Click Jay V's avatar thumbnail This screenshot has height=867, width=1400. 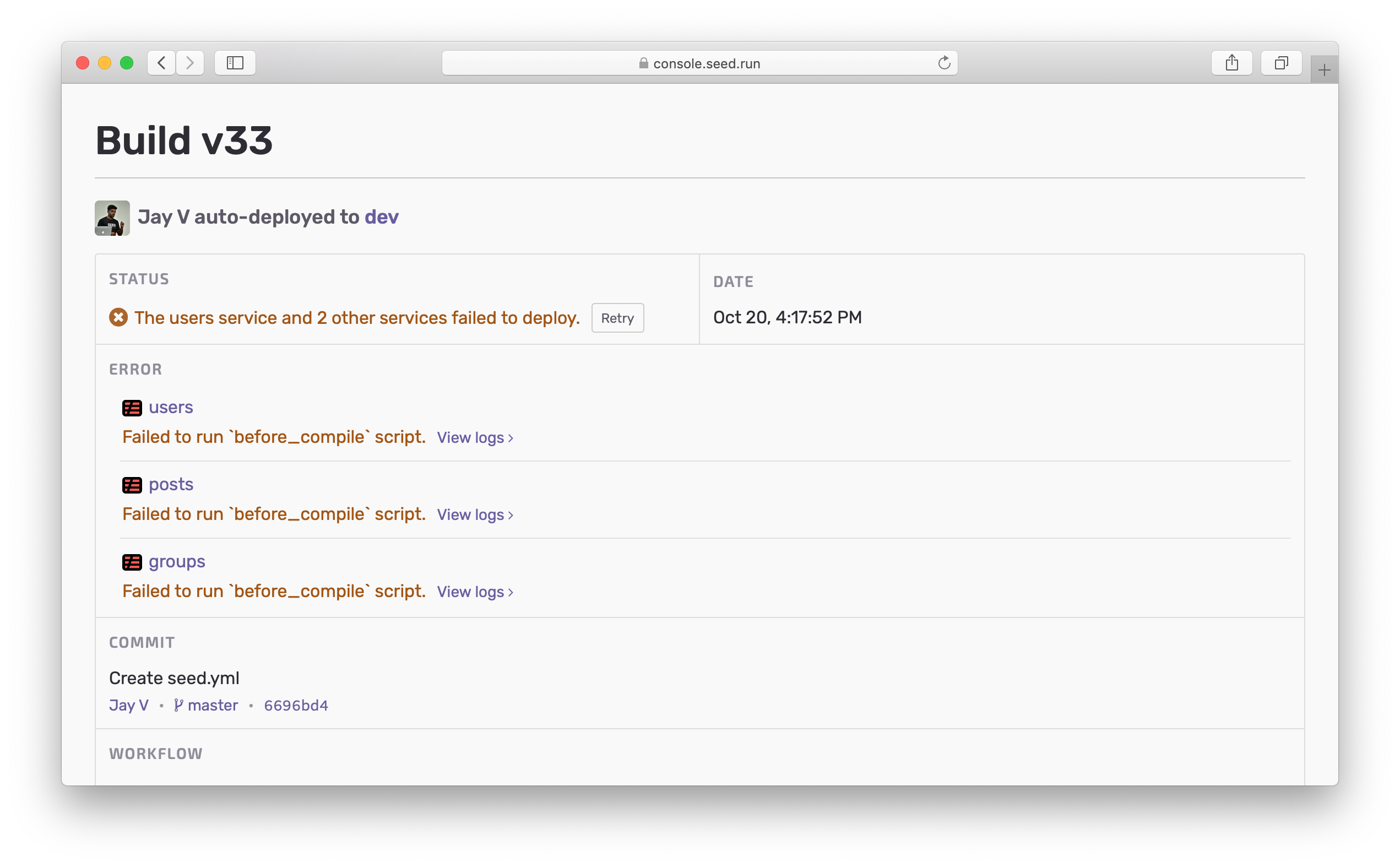112,218
